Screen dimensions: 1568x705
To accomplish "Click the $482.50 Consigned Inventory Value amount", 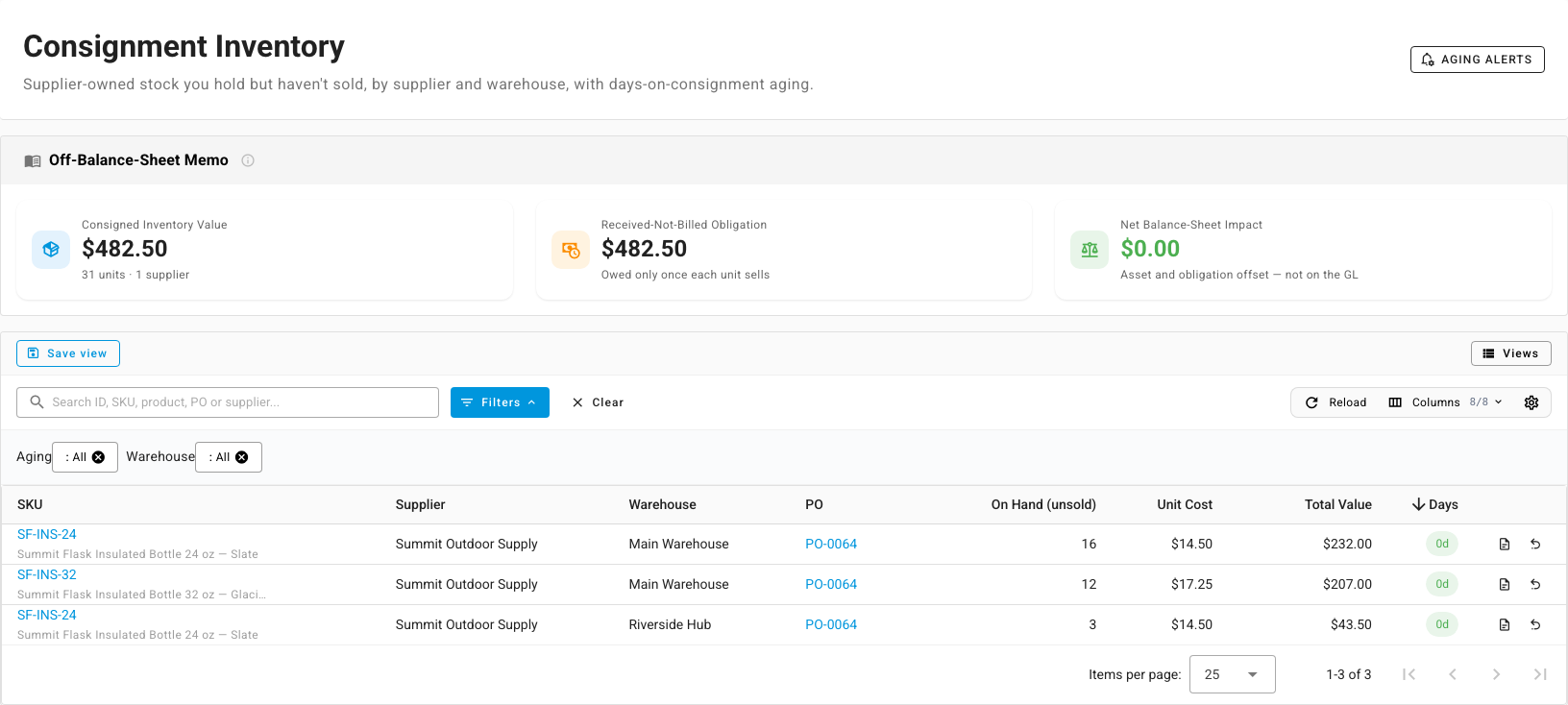I will (x=125, y=249).
